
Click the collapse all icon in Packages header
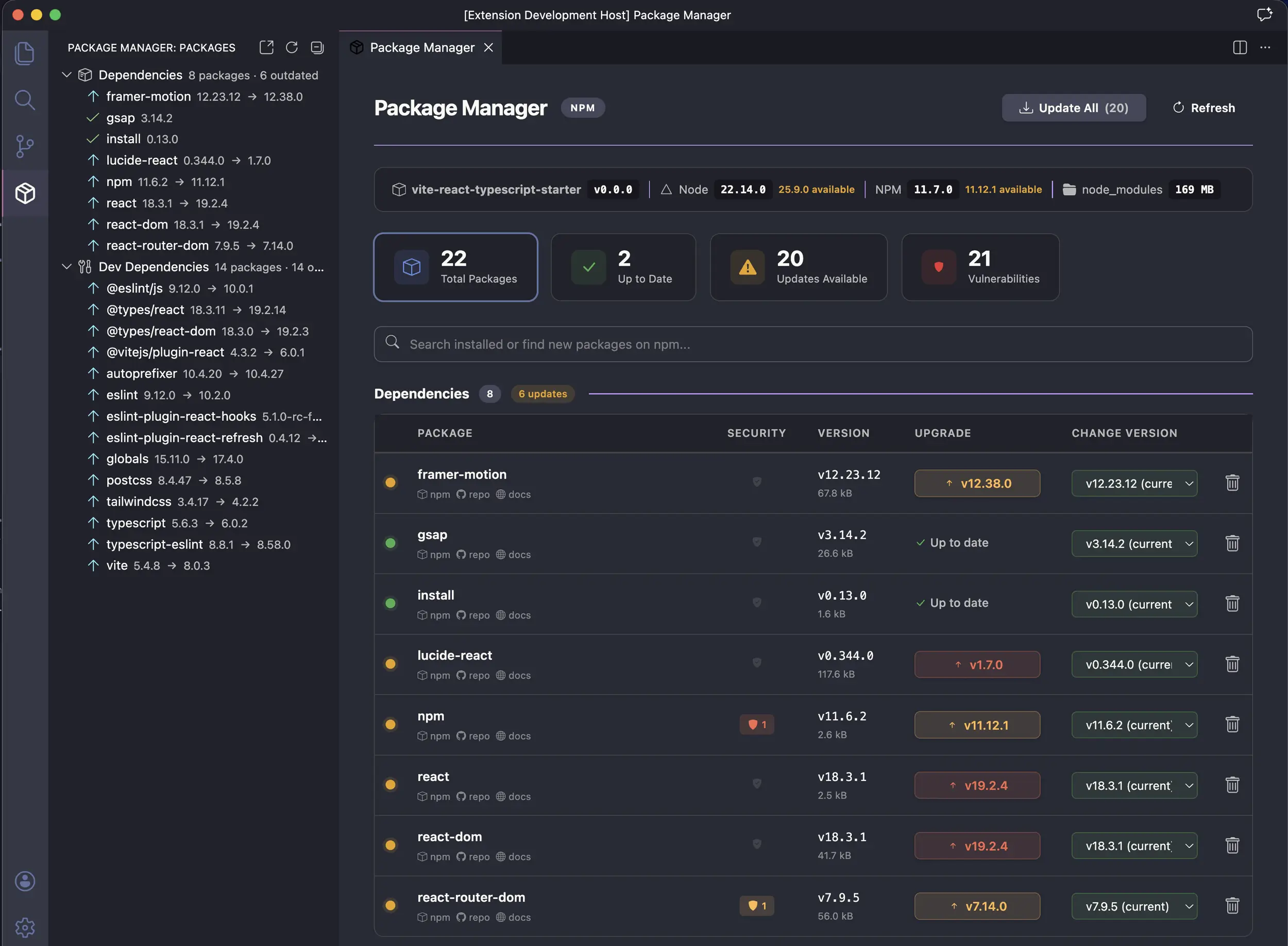(317, 47)
